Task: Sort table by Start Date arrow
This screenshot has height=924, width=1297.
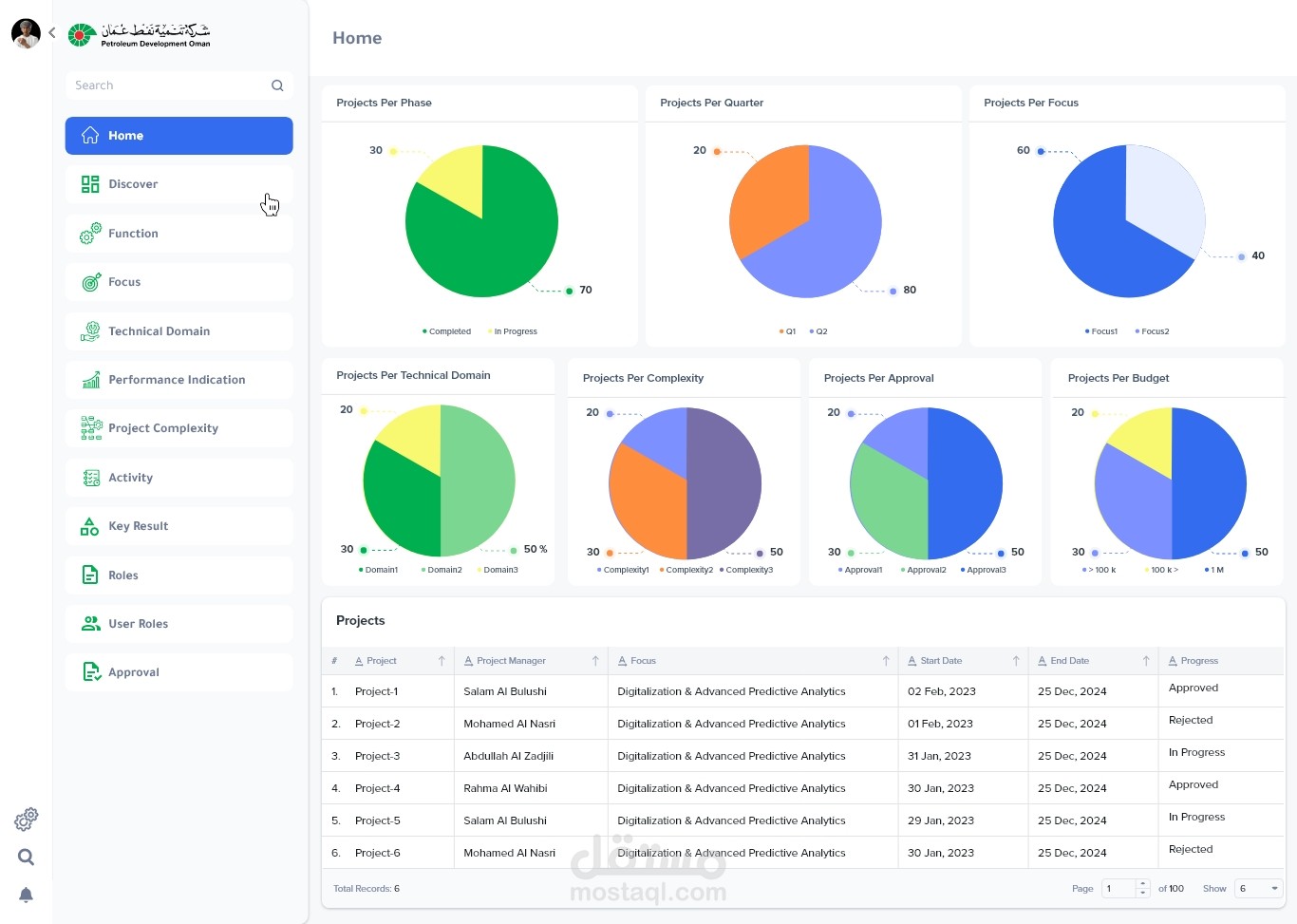Action: tap(1016, 661)
